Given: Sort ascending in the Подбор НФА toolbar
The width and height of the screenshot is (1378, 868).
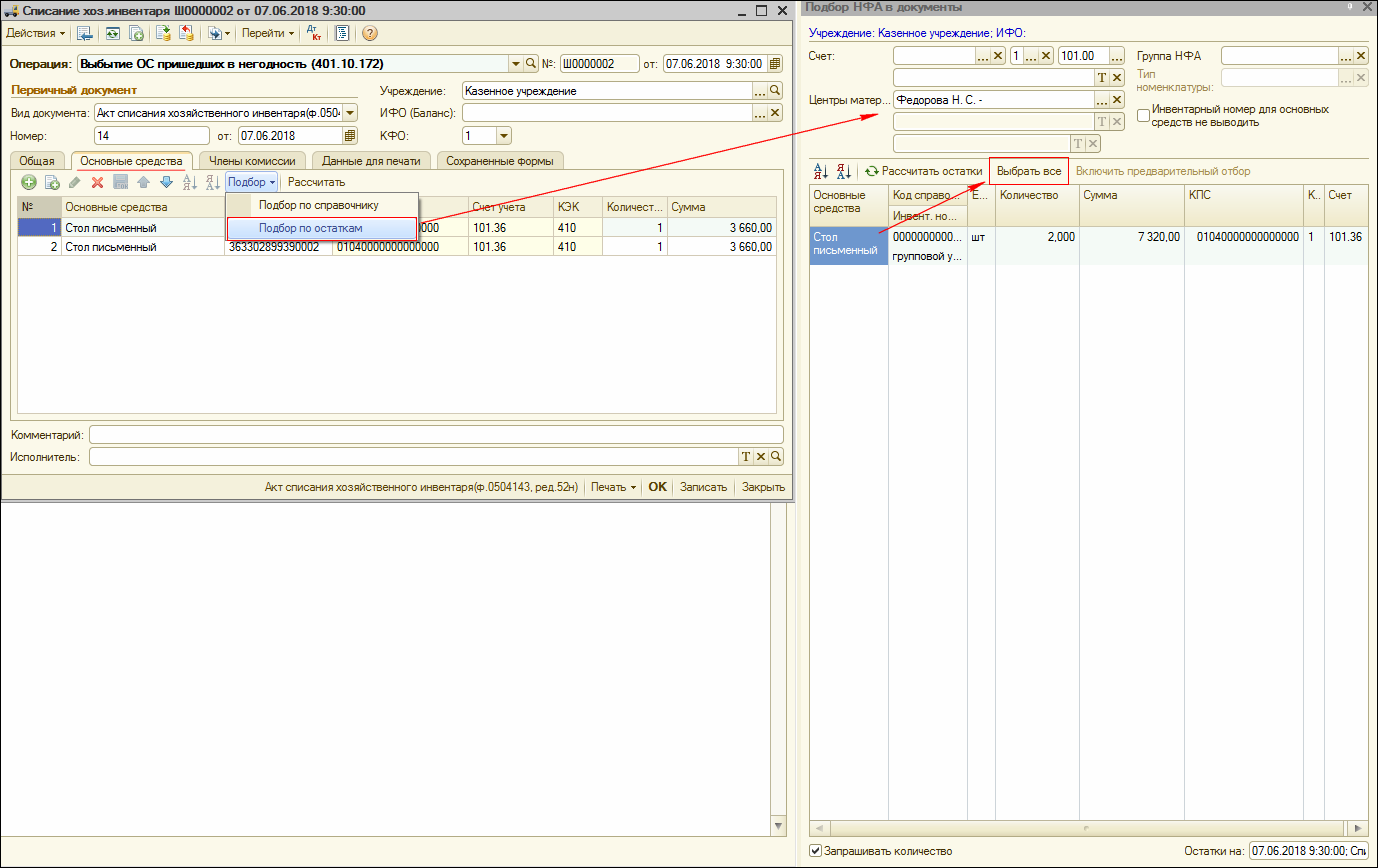Looking at the screenshot, I should [x=821, y=171].
